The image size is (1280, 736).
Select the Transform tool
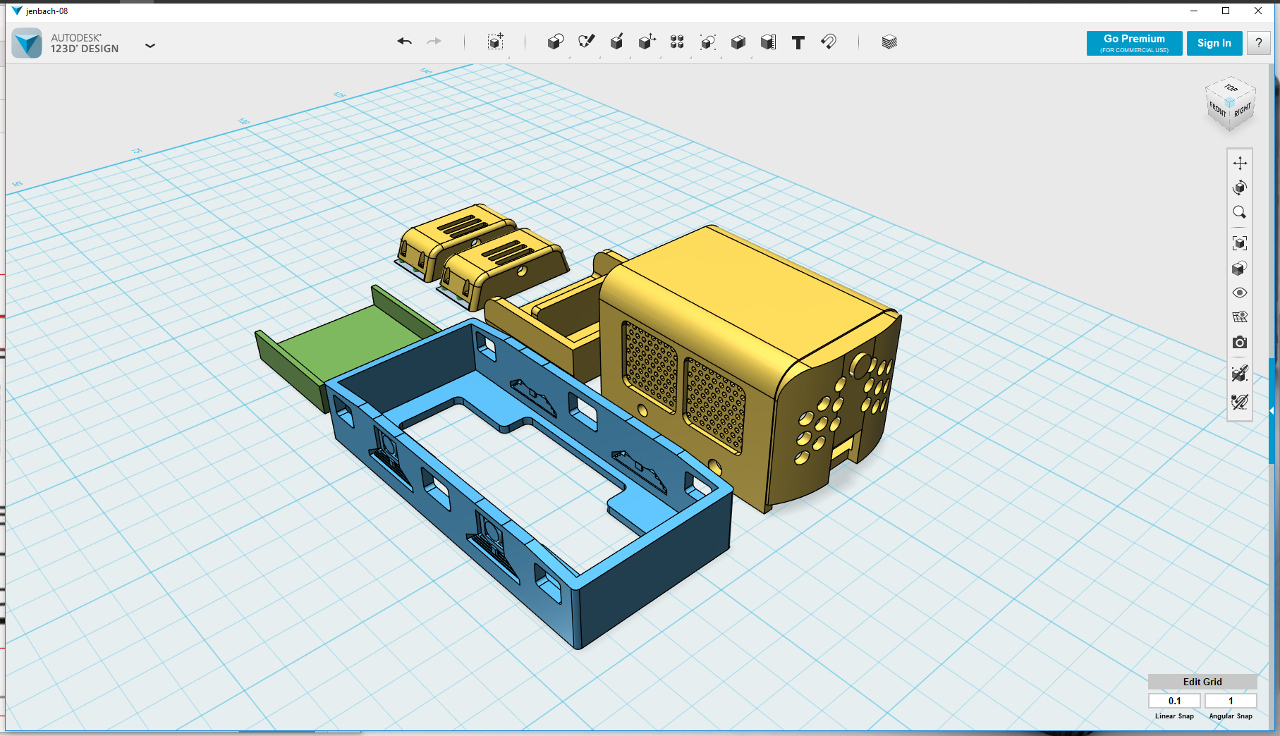495,42
